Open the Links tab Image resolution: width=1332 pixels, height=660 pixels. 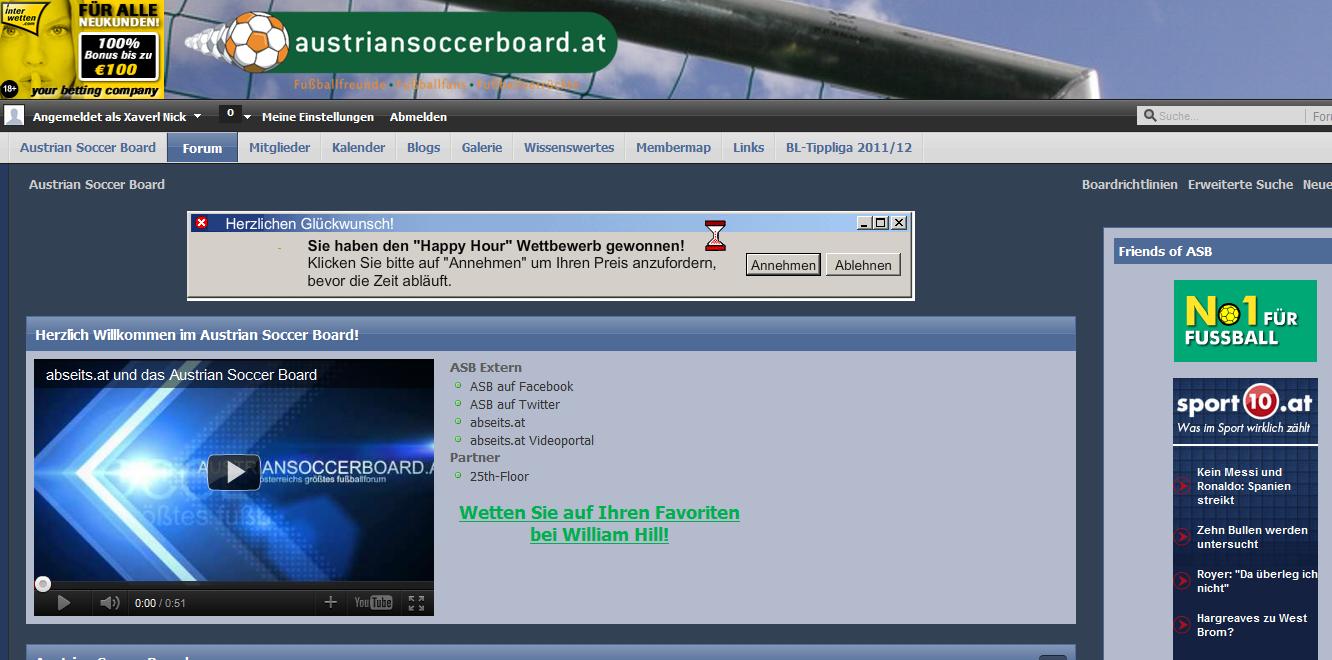748,147
